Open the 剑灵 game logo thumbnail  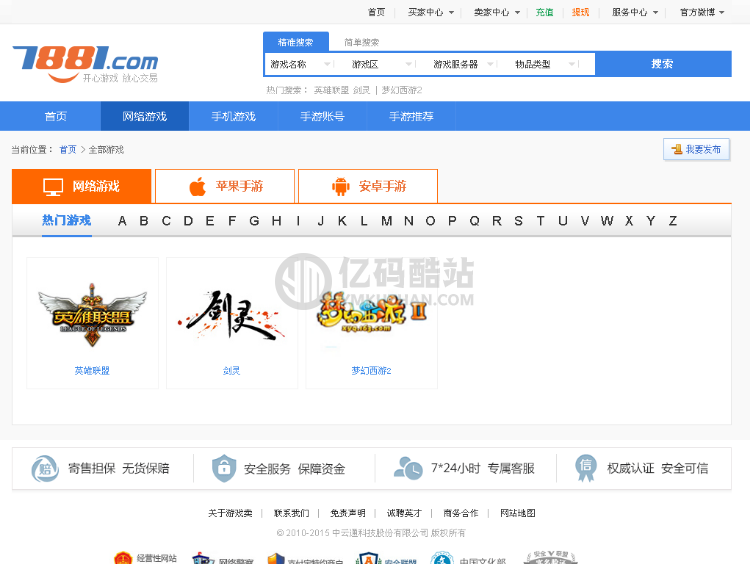(x=232, y=314)
